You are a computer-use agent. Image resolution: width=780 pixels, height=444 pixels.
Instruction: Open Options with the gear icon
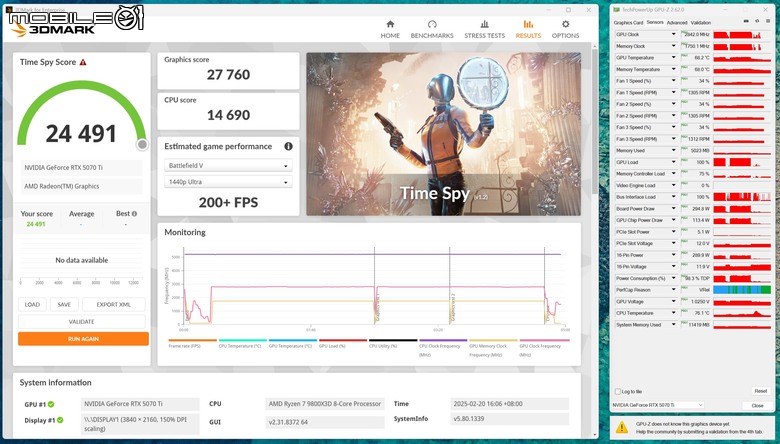click(x=565, y=24)
